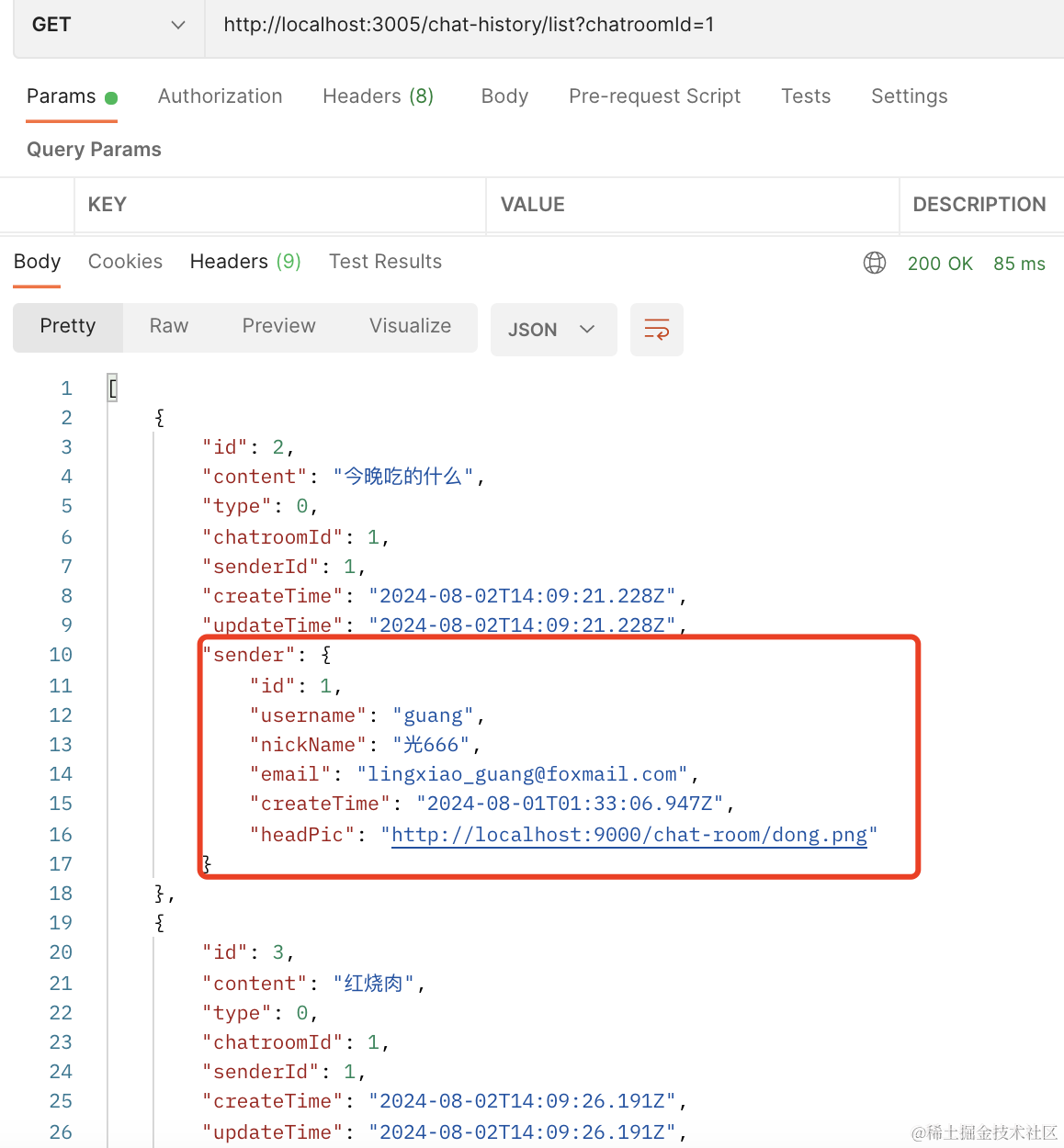This screenshot has height=1148, width=1064.
Task: Click the word wrap icon
Action: (x=656, y=329)
